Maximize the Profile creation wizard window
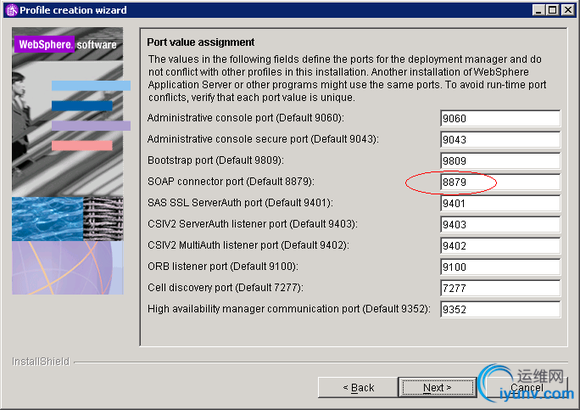Screen dimensions: 580x410 (x=552, y=10)
